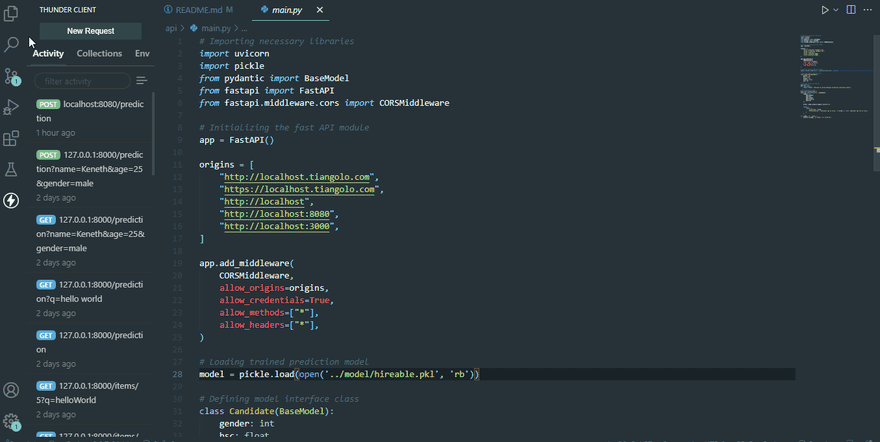This screenshot has width=880, height=442.
Task: Click '1 hour ago' timestamp text
Action: click(56, 133)
